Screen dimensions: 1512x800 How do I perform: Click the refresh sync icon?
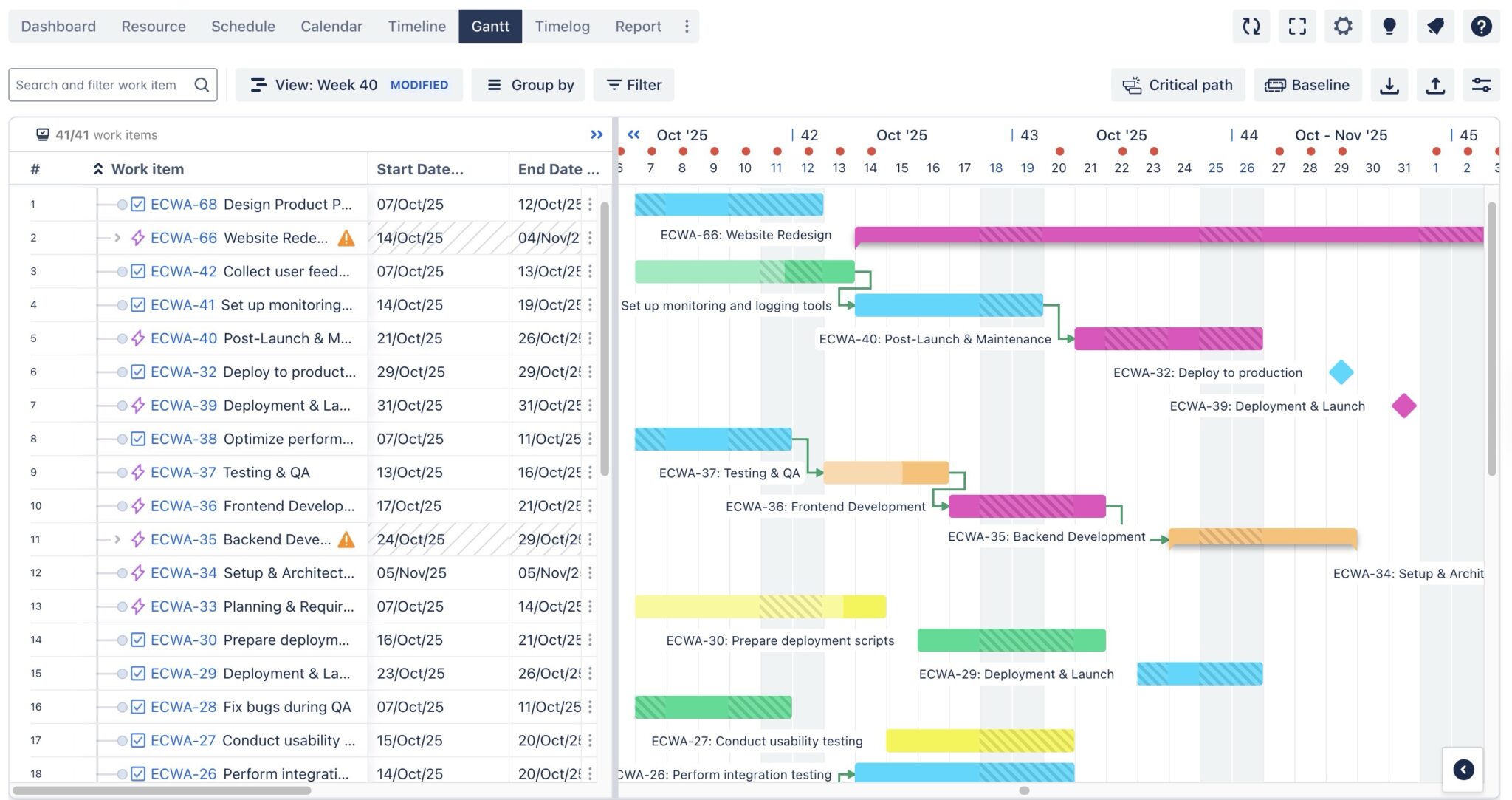[x=1251, y=26]
